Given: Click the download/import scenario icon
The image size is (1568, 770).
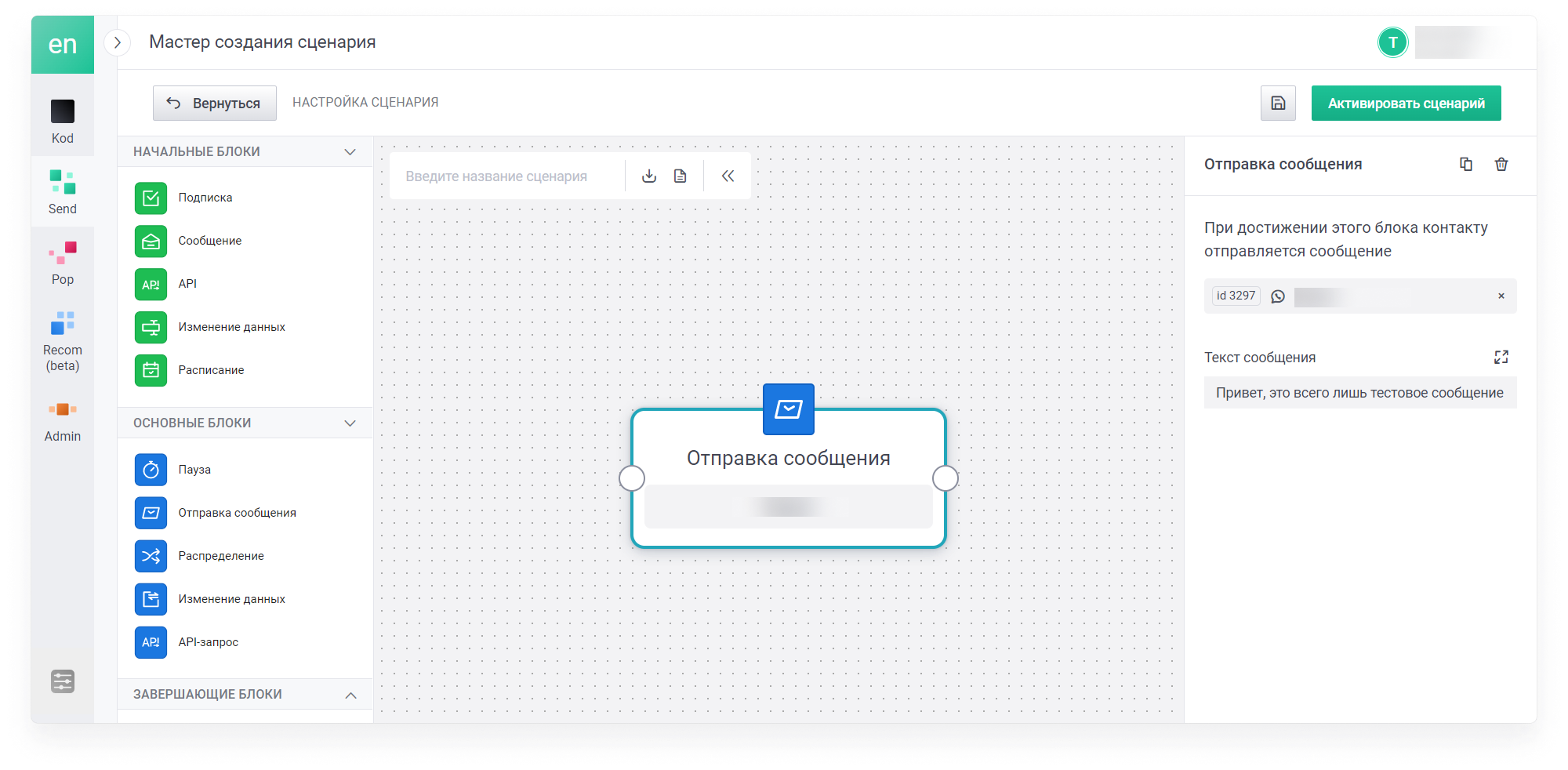Looking at the screenshot, I should tap(649, 176).
